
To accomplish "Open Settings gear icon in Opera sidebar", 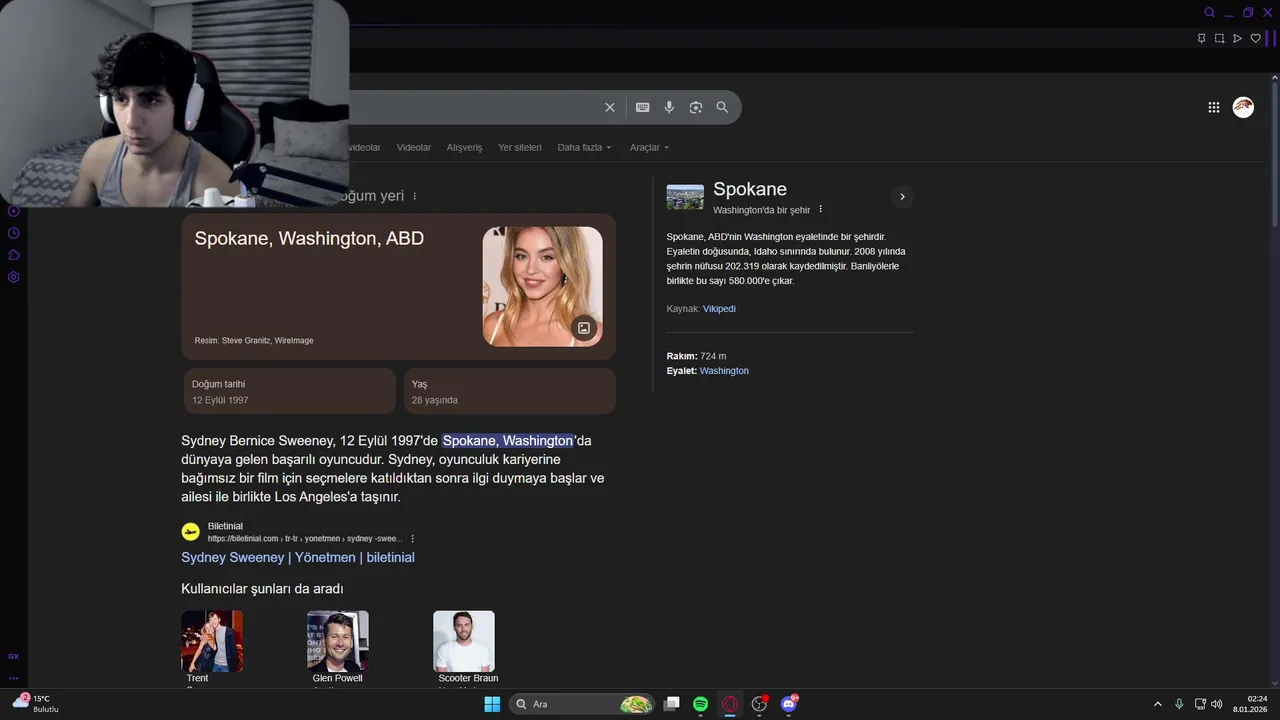I will [14, 277].
